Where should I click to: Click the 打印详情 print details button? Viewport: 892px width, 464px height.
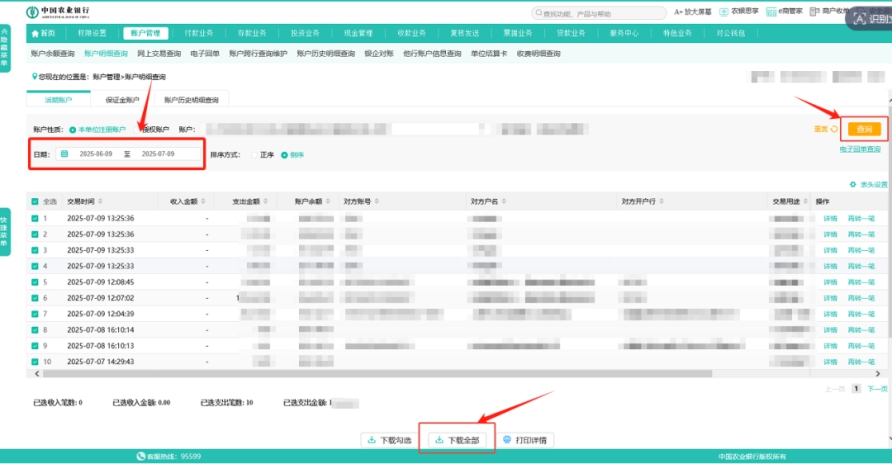(x=526, y=440)
